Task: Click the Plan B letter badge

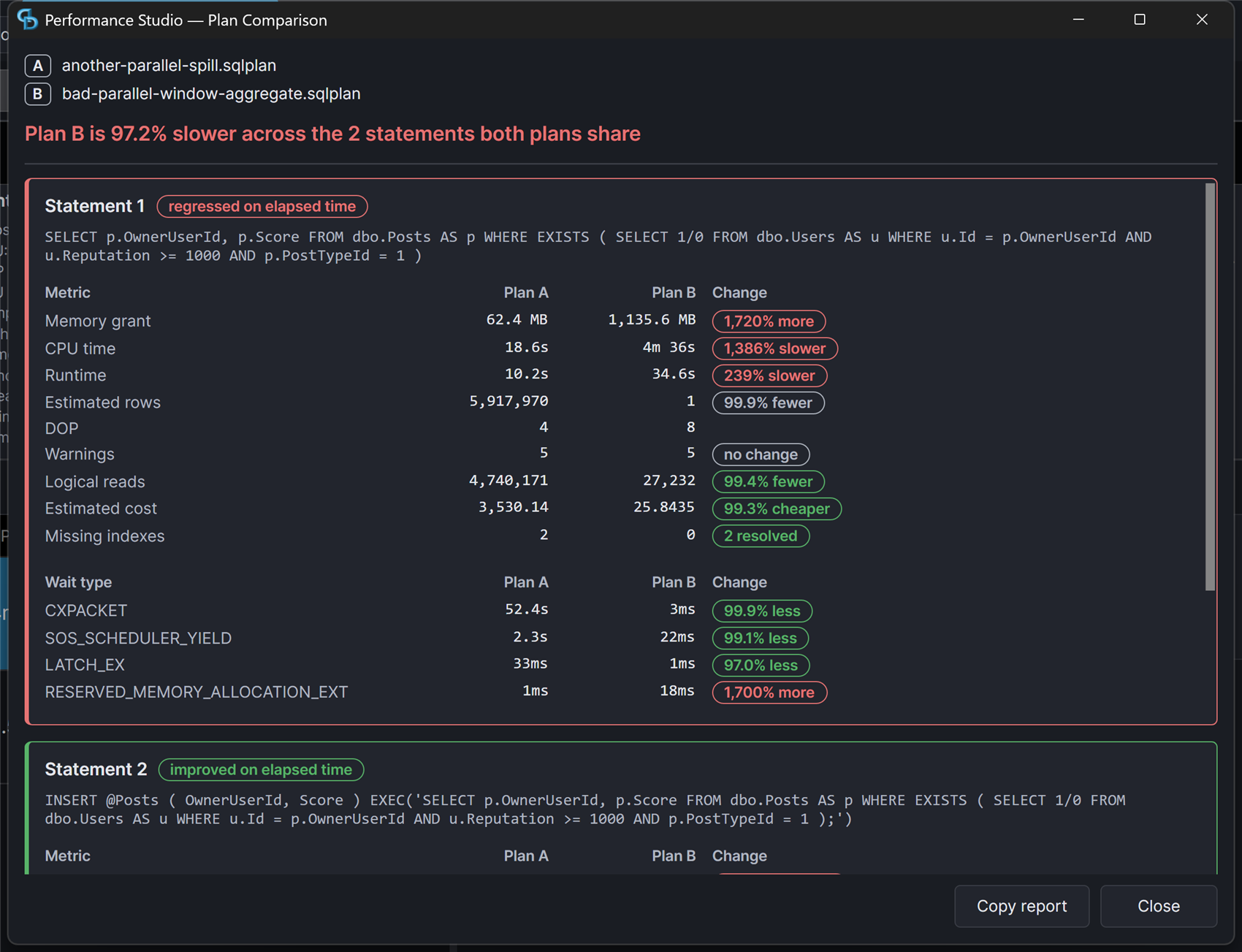Action: pos(37,94)
